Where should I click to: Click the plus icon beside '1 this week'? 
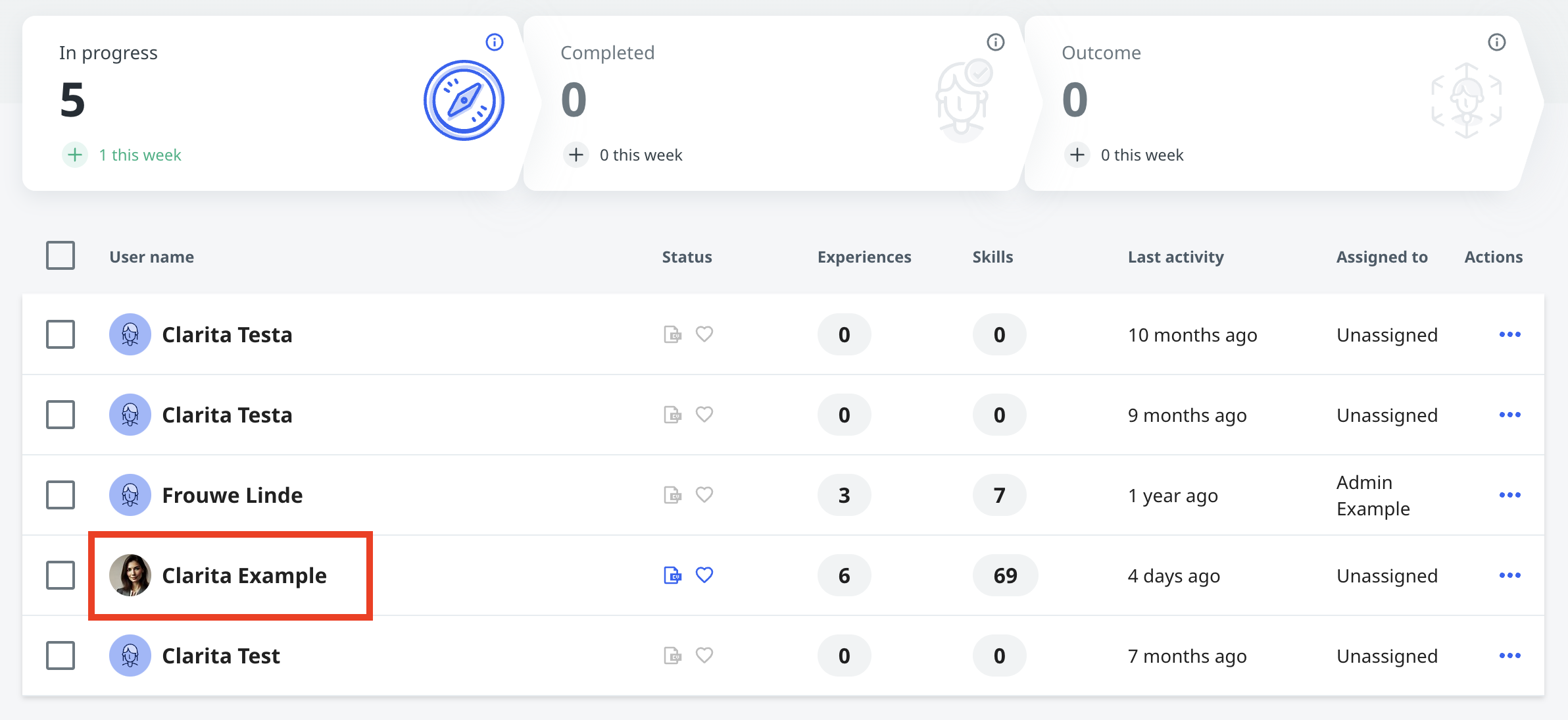point(75,155)
